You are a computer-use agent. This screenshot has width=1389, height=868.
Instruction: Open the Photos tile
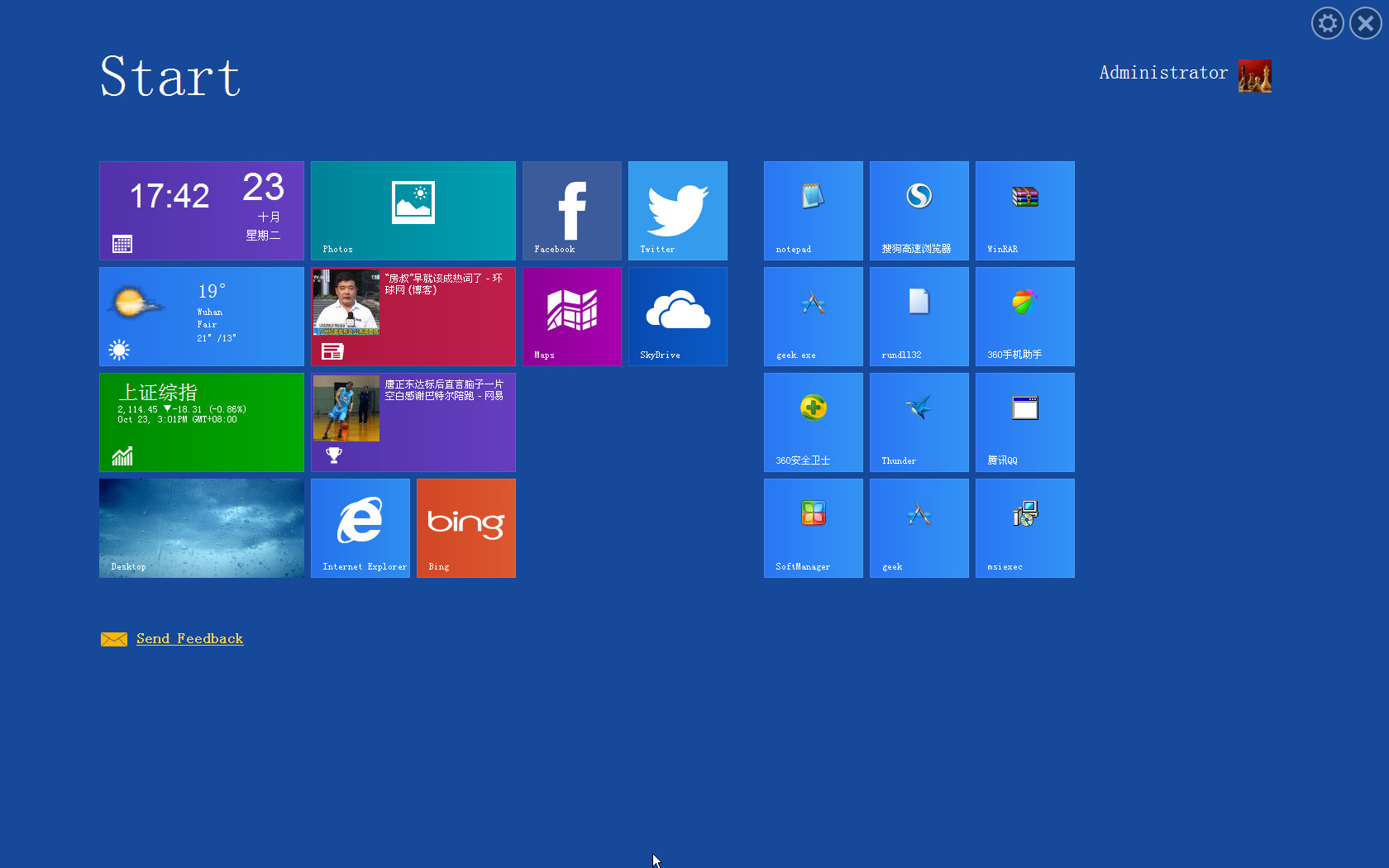coord(413,211)
